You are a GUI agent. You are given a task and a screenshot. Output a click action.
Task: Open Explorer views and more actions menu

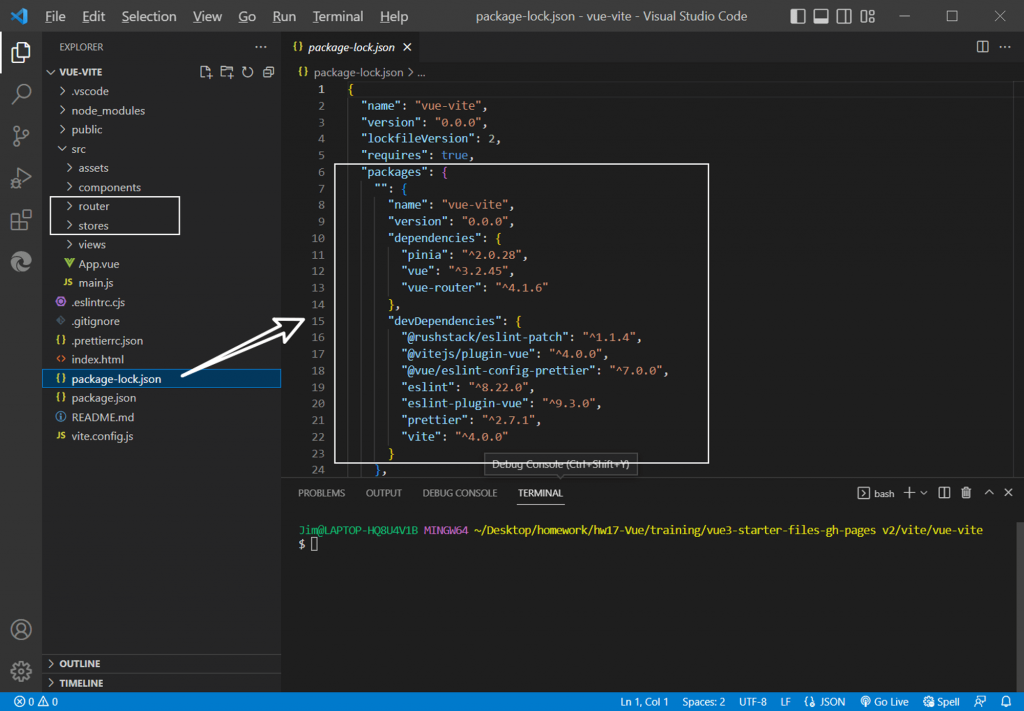tap(261, 47)
